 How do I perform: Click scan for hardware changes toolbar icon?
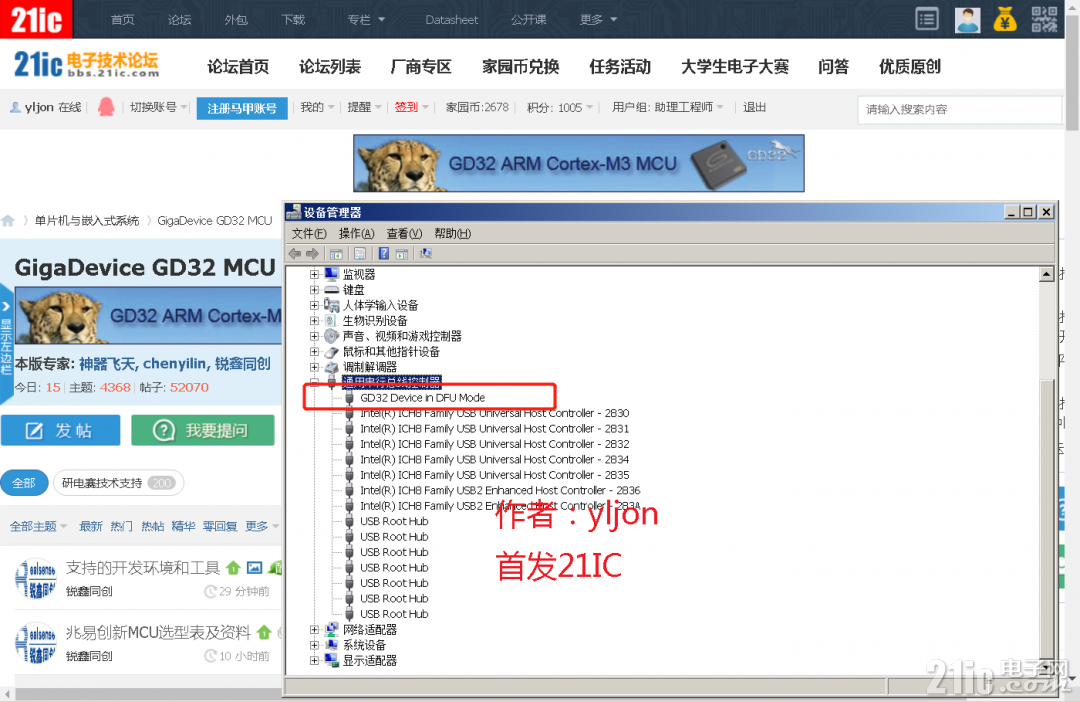(x=426, y=254)
